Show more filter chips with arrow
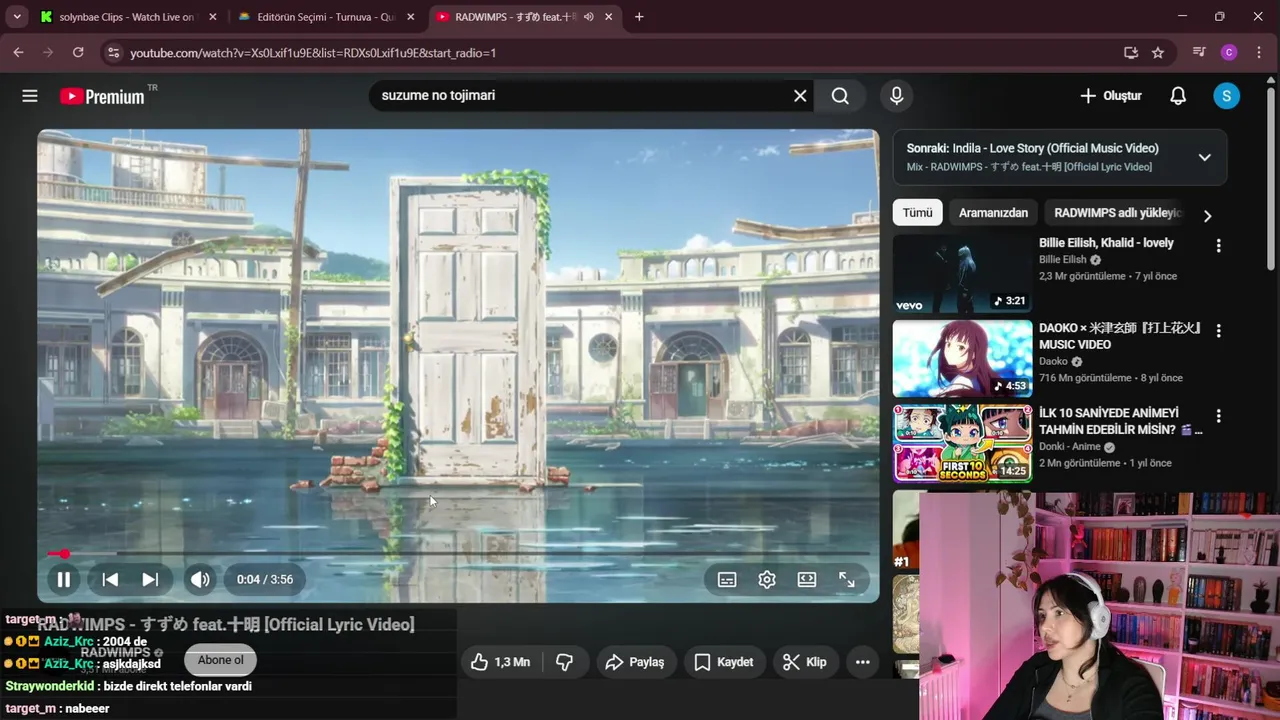 click(x=1207, y=216)
